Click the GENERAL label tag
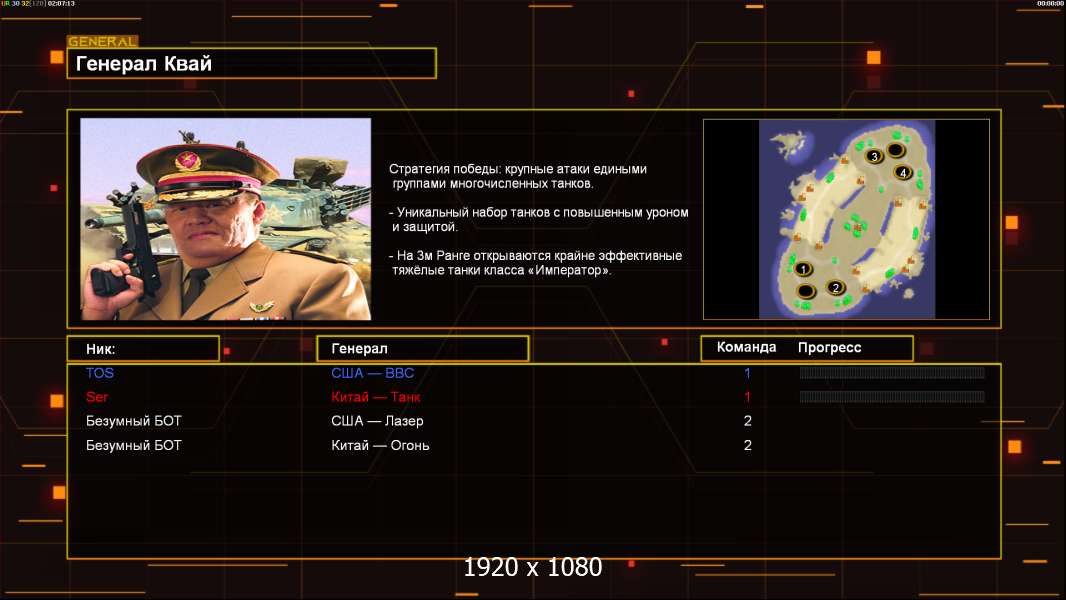1066x600 pixels. coord(103,41)
